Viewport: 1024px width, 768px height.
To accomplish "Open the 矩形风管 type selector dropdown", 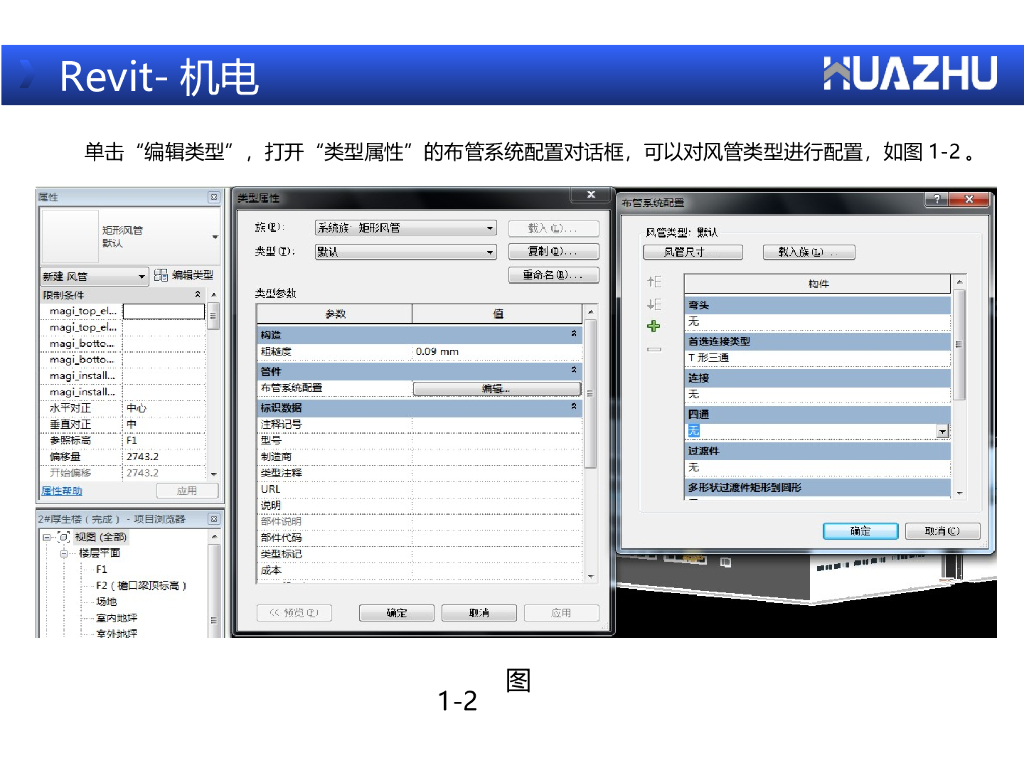I will [x=215, y=236].
